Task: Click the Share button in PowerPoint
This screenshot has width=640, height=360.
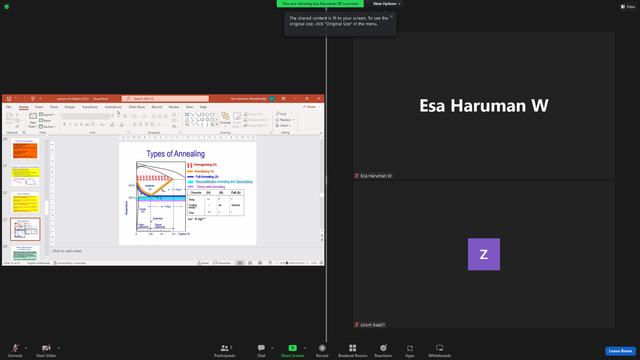Action: point(311,107)
